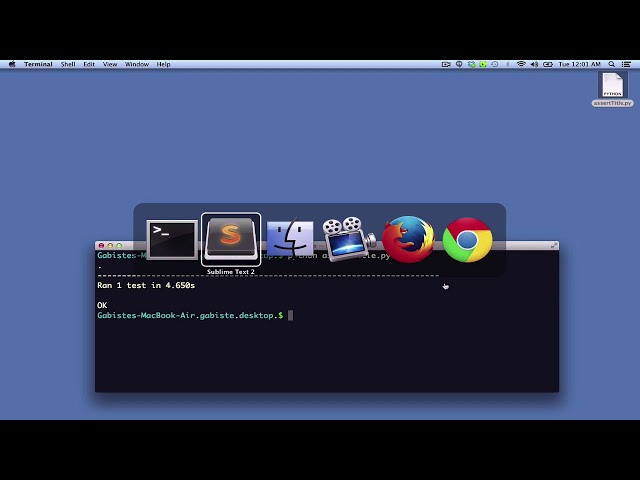Open the Edit menu

[89, 64]
